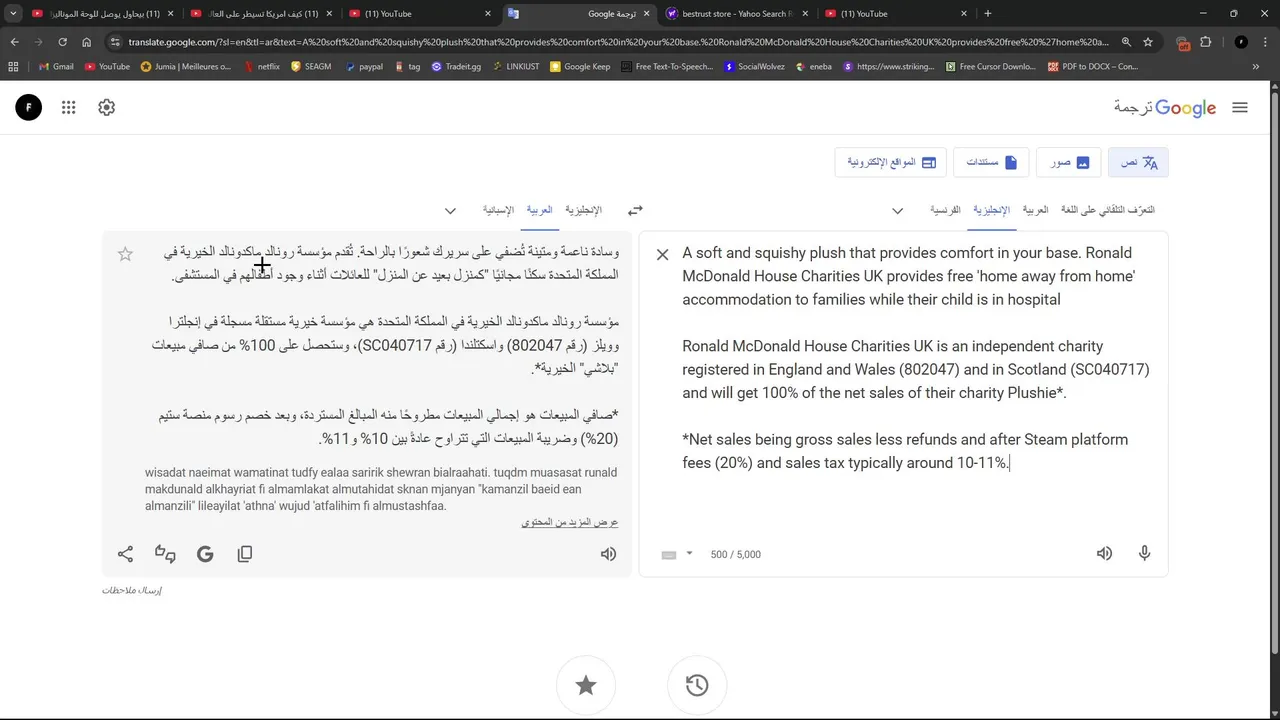Image resolution: width=1280 pixels, height=720 pixels.
Task: Reload the page
Action: tap(62, 42)
